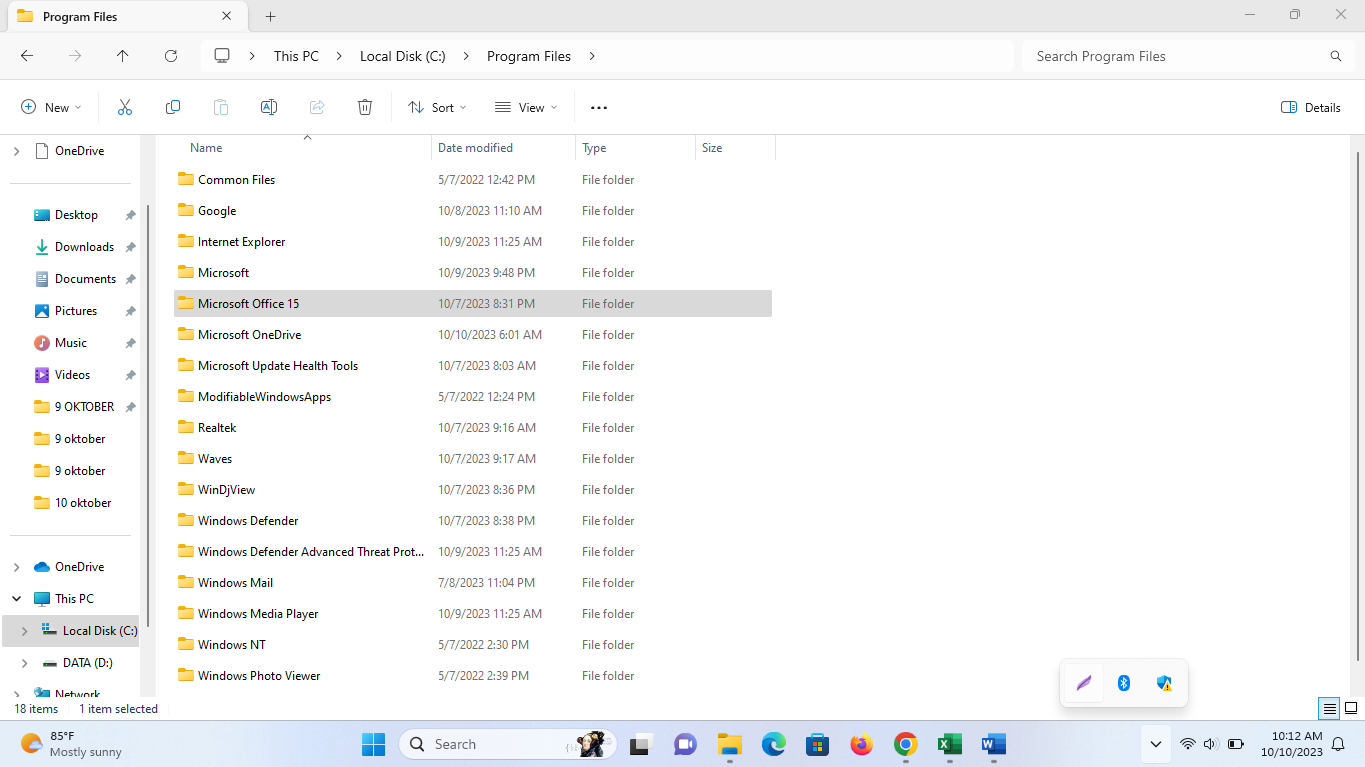Open Firefox from the taskbar
Image resolution: width=1365 pixels, height=767 pixels.
[x=861, y=744]
